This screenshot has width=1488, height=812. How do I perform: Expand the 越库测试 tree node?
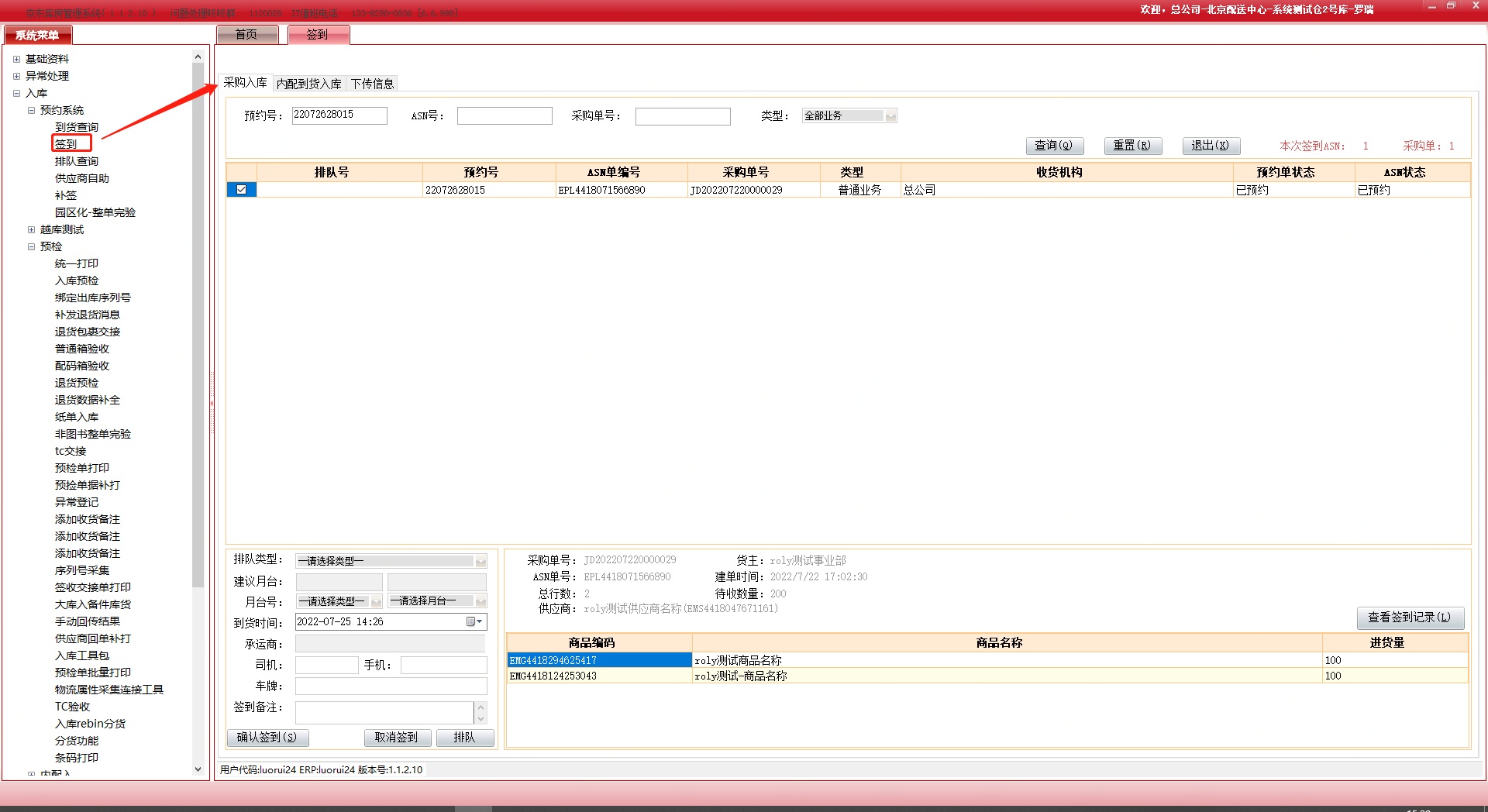pos(31,229)
